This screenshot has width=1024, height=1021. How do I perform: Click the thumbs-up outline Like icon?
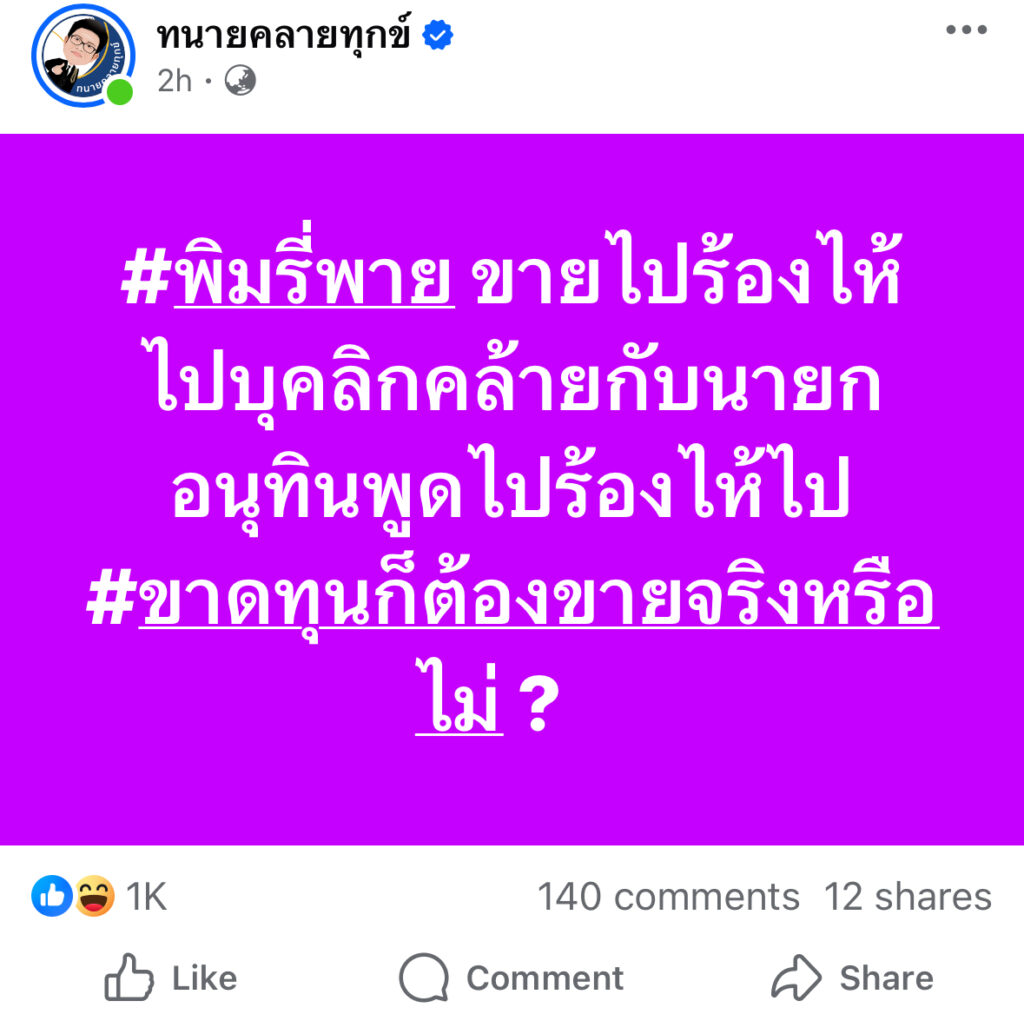(129, 977)
